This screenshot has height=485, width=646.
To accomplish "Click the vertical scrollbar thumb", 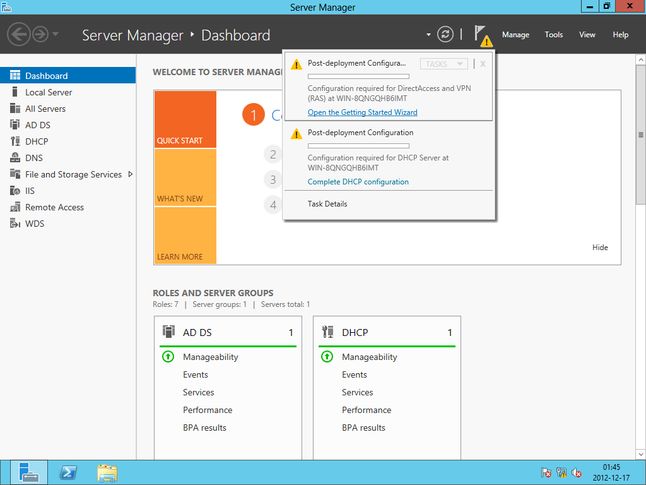I will point(641,135).
